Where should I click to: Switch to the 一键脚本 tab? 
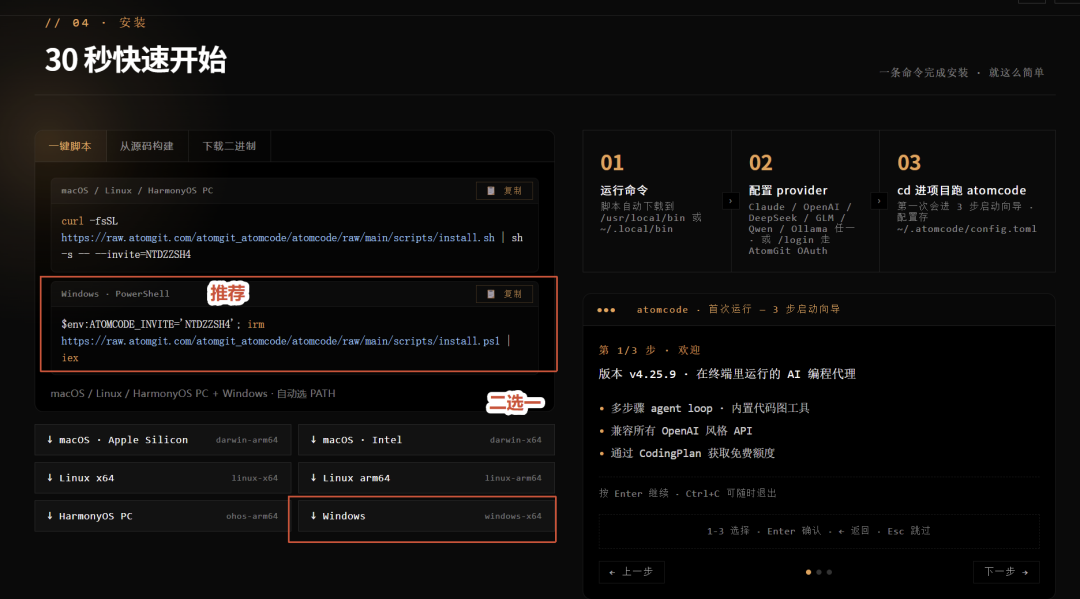point(70,146)
